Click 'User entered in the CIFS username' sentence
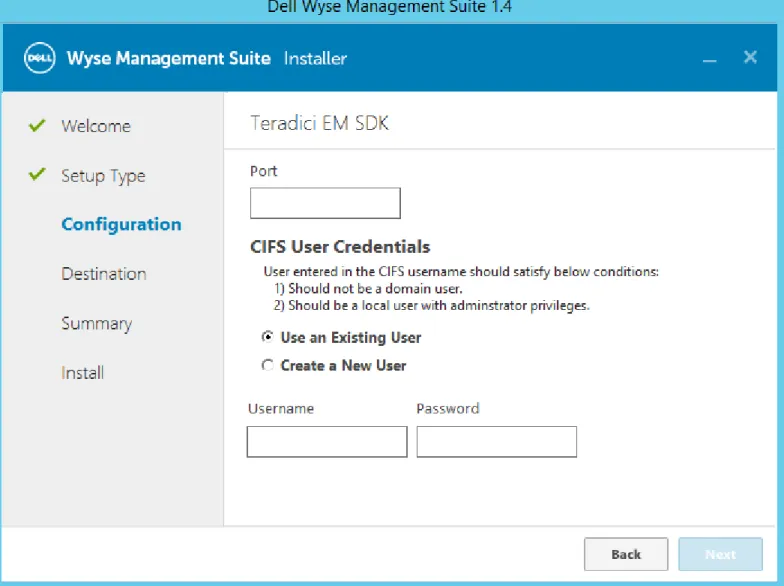 (461, 272)
